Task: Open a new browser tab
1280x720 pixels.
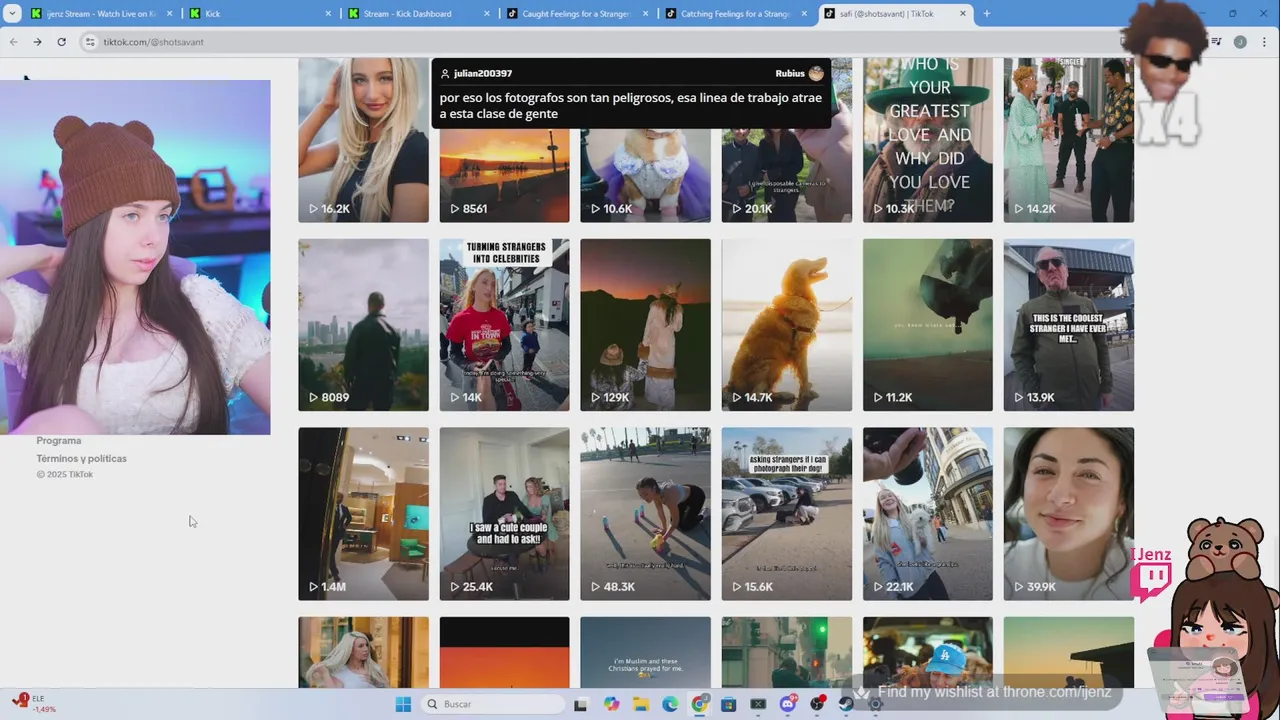Action: (986, 14)
